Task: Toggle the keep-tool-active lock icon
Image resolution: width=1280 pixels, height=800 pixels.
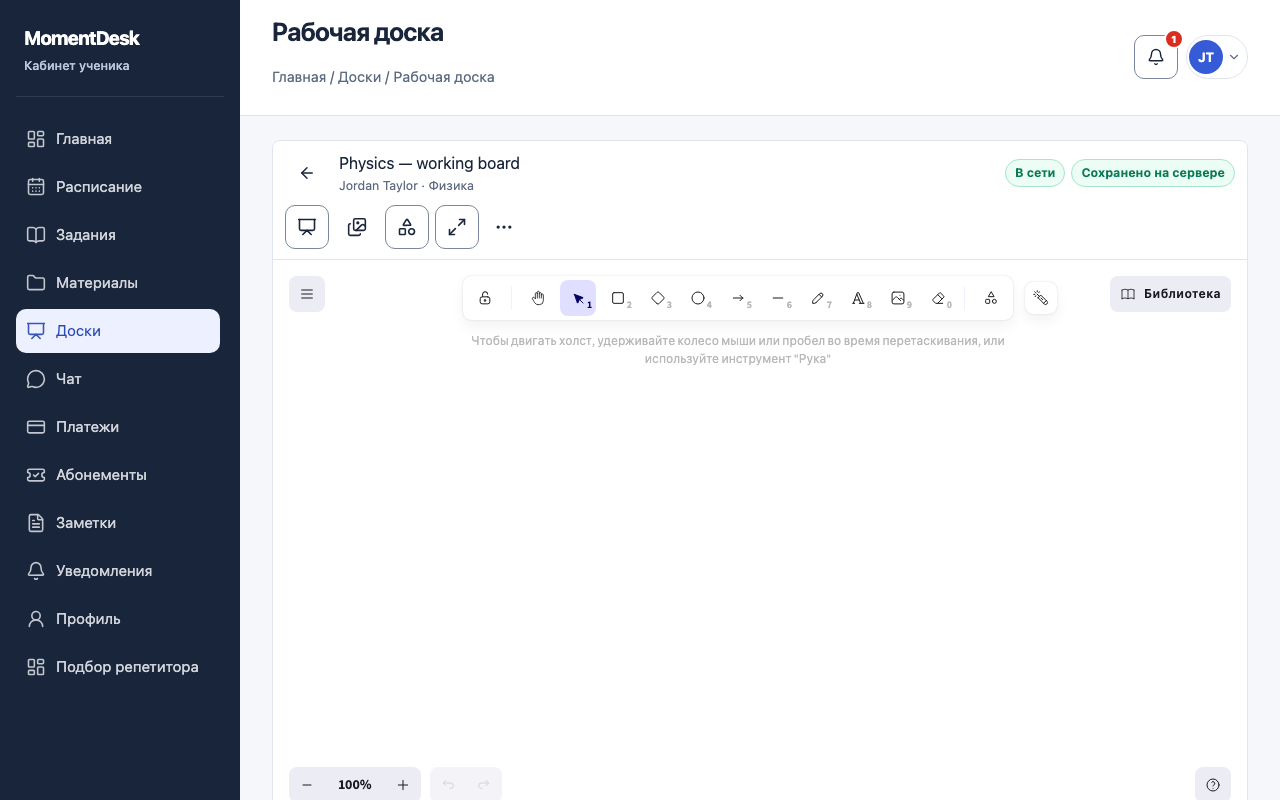Action: click(x=485, y=298)
